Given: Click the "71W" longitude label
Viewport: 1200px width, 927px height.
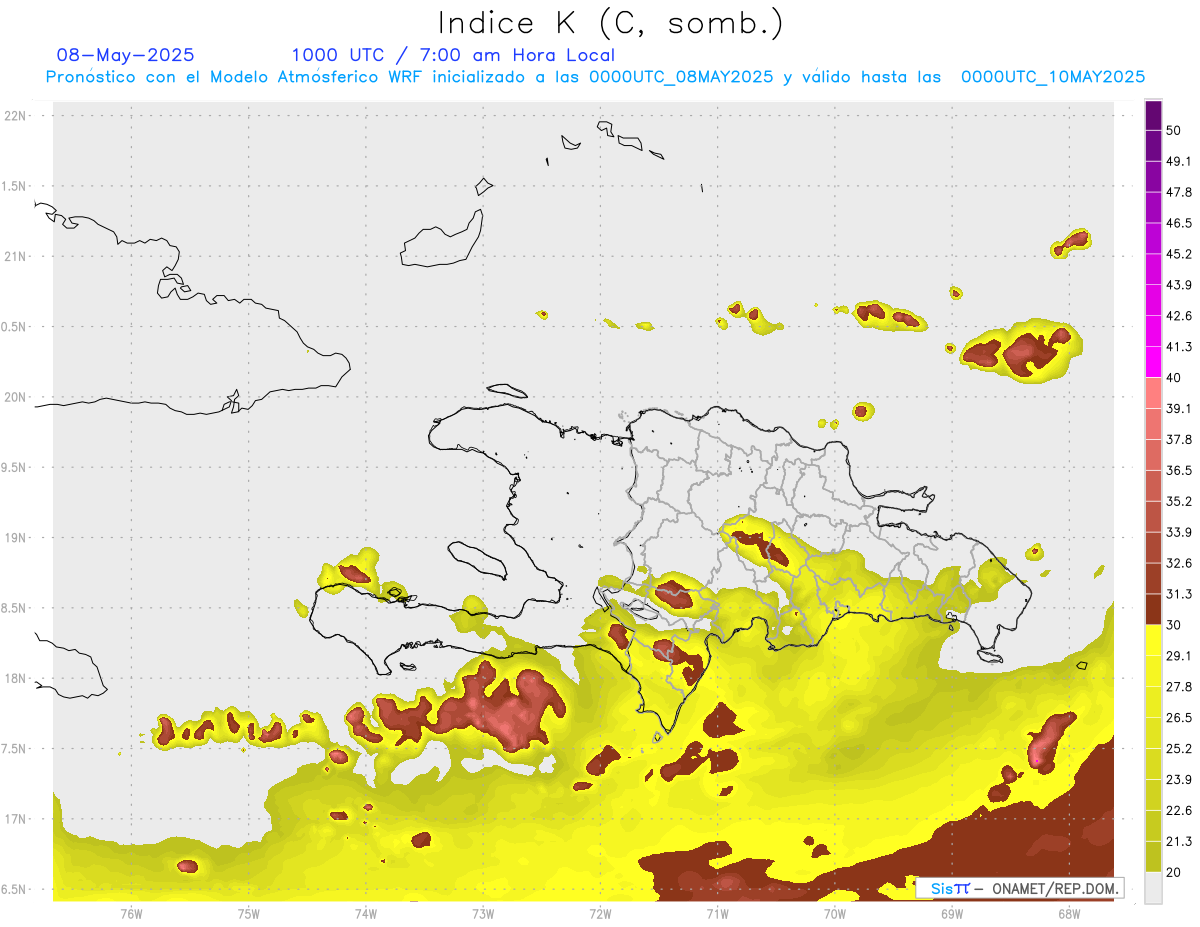Looking at the screenshot, I should click(x=717, y=914).
